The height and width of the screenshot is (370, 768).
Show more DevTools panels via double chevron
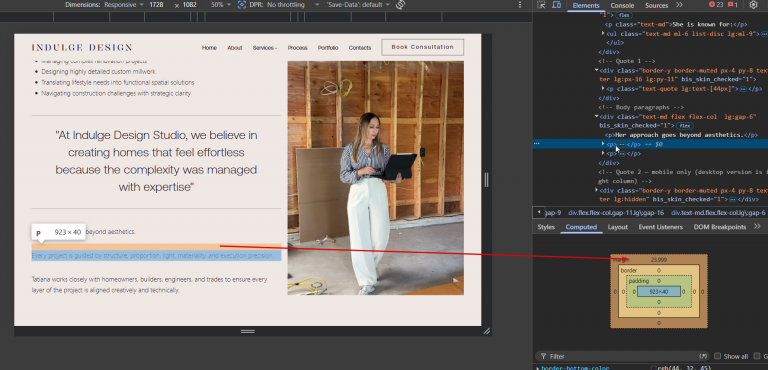click(x=679, y=5)
